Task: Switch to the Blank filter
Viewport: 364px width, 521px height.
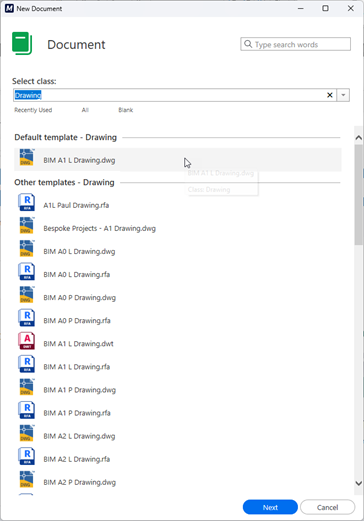Action: click(126, 110)
